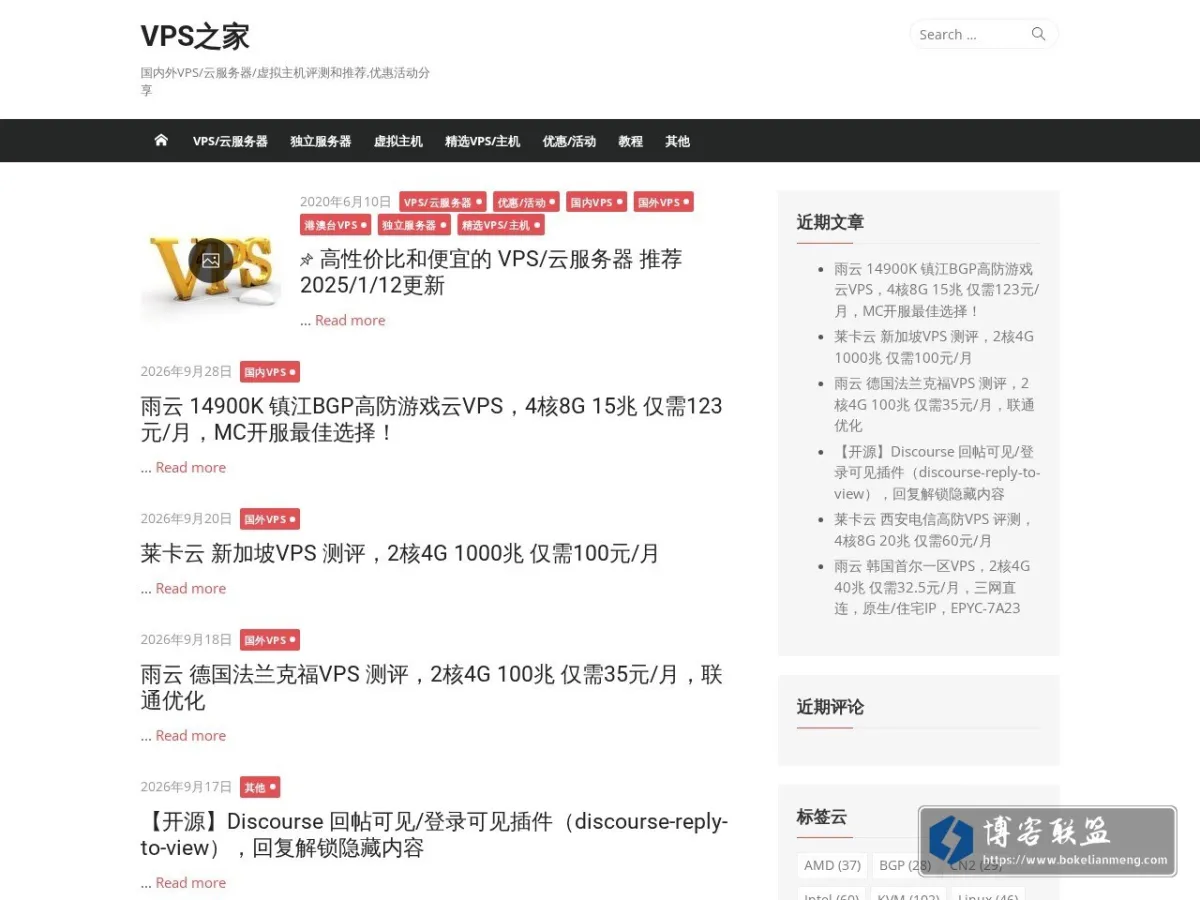Click 其他 tag dated 2026年9月17日
This screenshot has width=1200, height=900.
[x=260, y=787]
